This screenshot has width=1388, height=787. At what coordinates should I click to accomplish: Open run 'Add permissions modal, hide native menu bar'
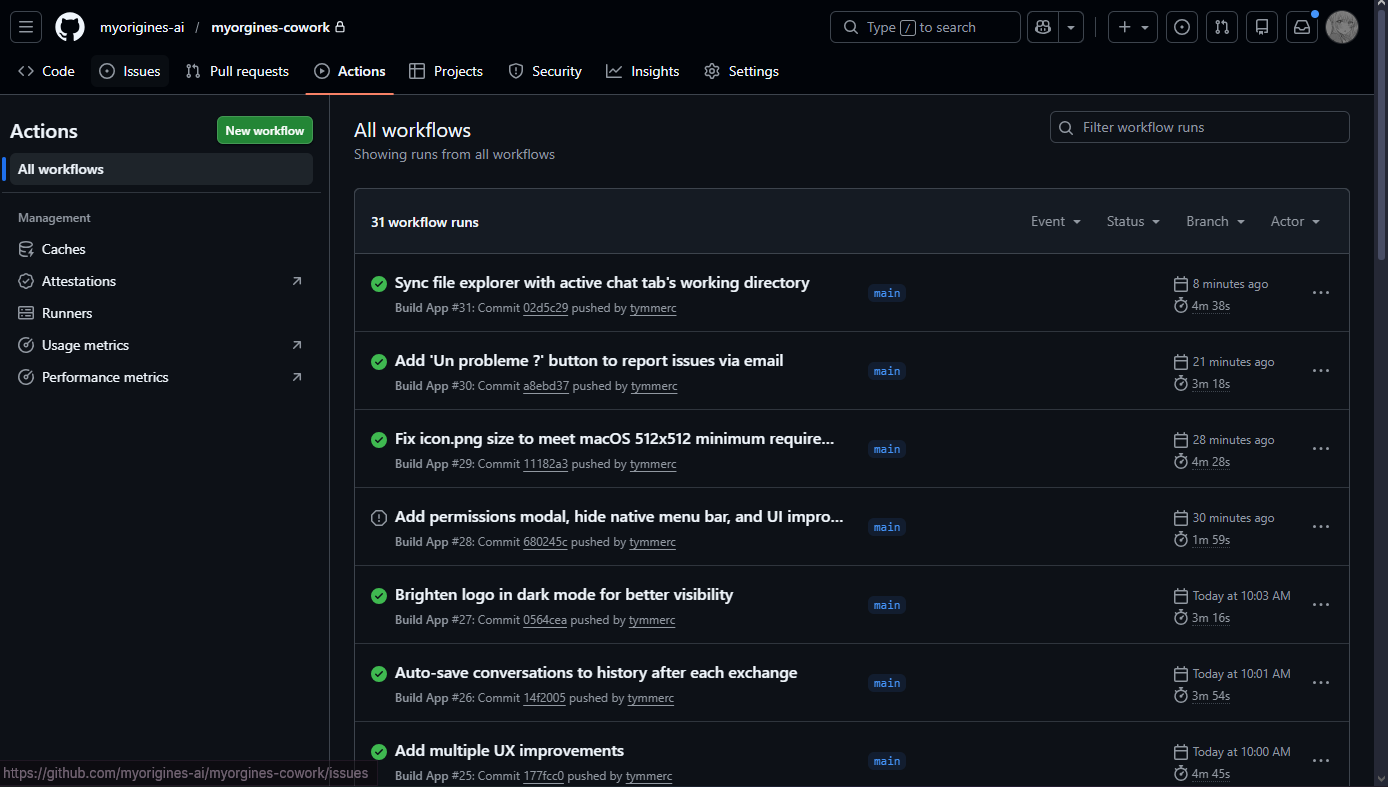click(x=619, y=517)
